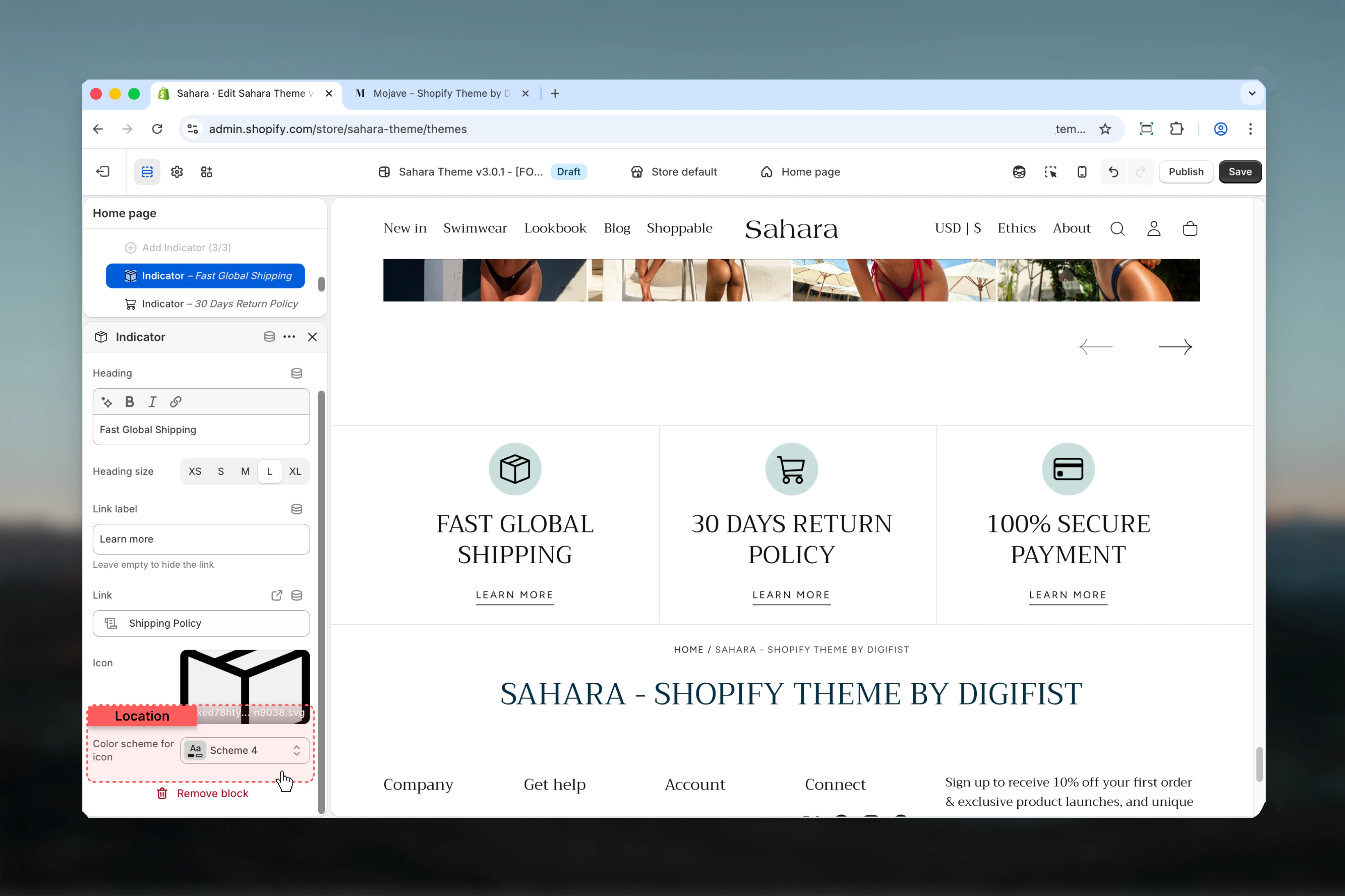
Task: Open the linked page in a new window
Action: 277,596
